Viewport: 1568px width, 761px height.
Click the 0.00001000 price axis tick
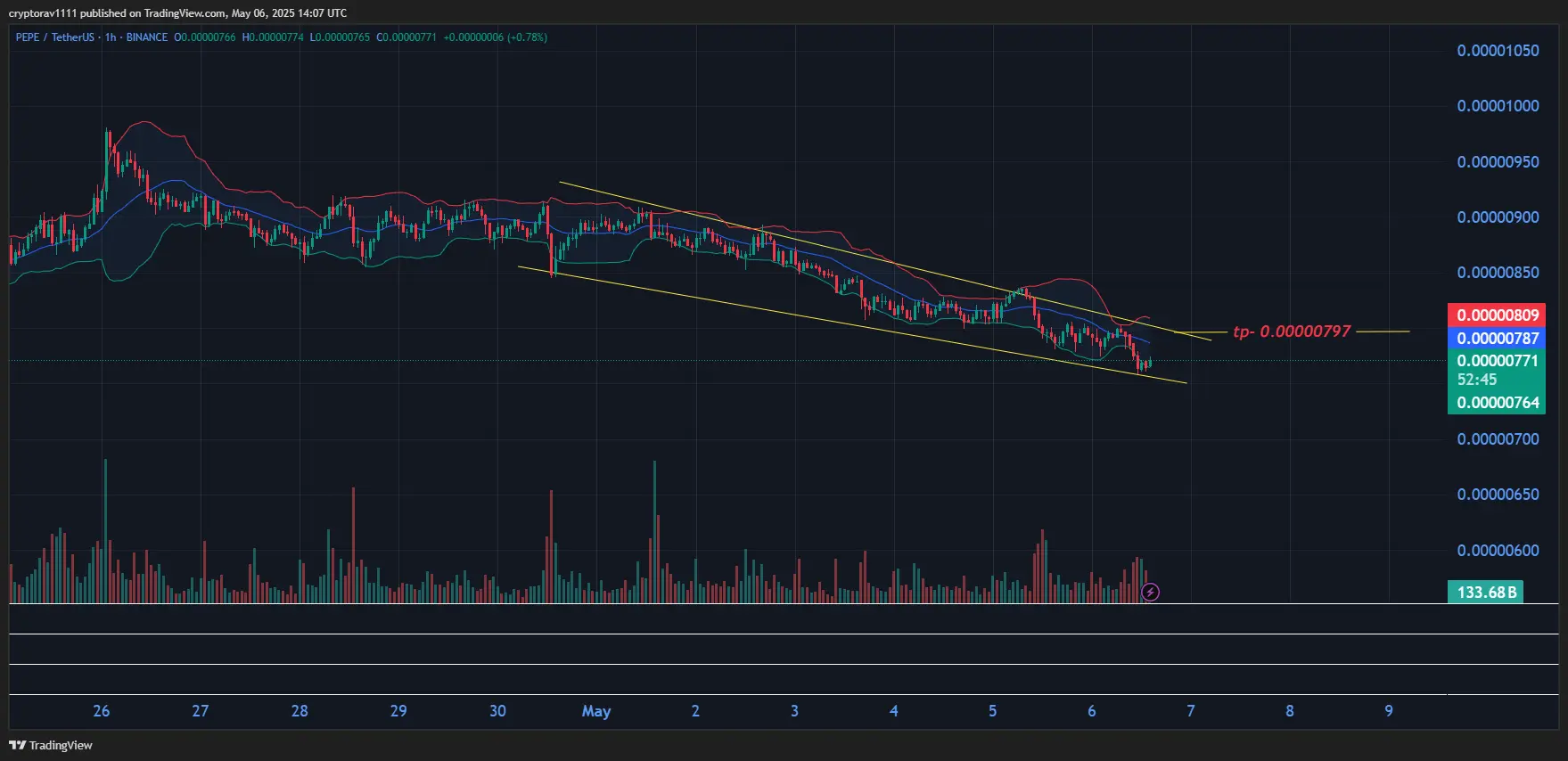pos(1498,106)
